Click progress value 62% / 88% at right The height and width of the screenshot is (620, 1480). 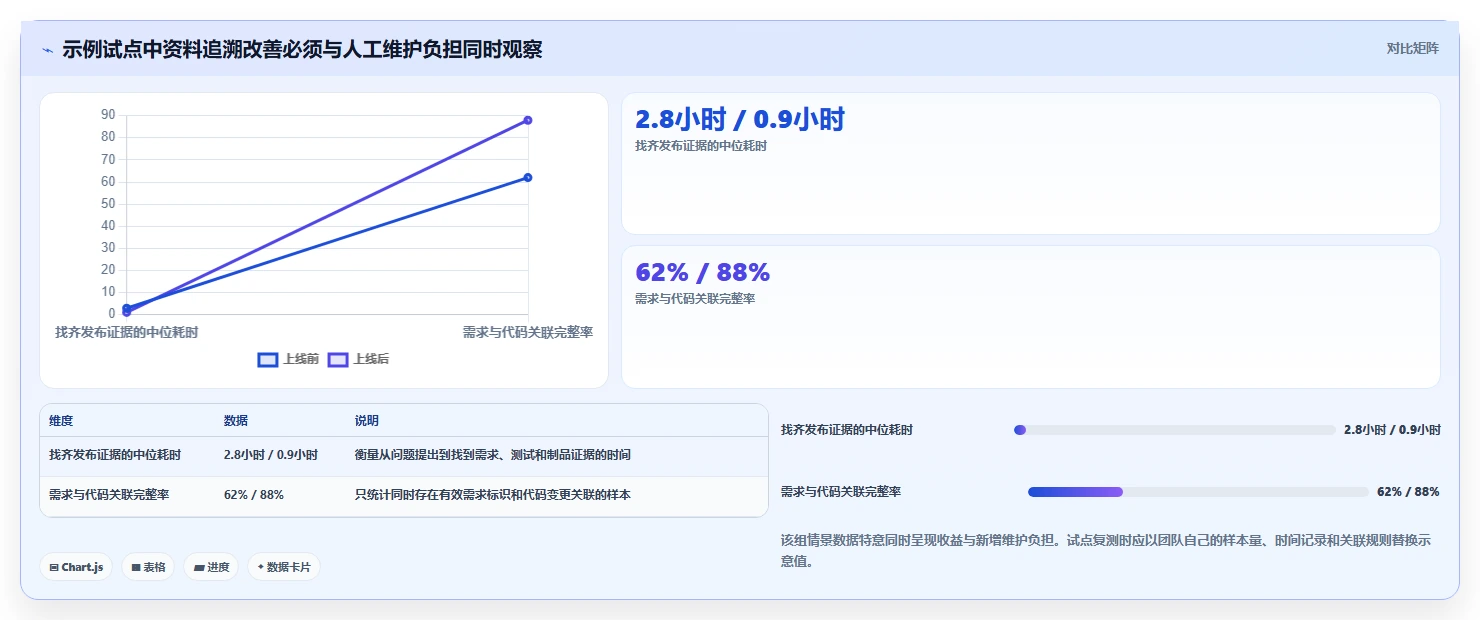click(x=1408, y=492)
